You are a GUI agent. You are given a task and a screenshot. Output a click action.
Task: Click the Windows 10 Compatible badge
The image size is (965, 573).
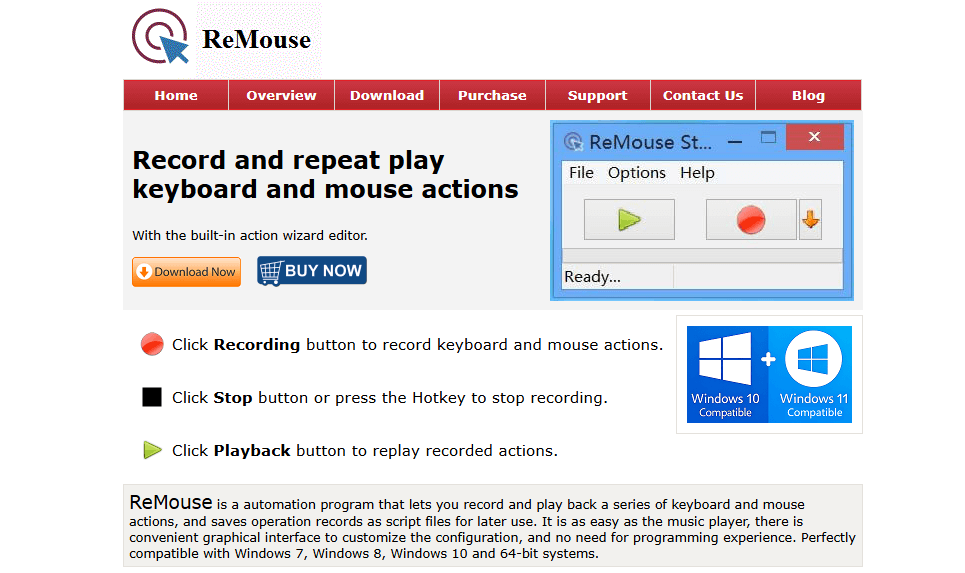click(726, 374)
